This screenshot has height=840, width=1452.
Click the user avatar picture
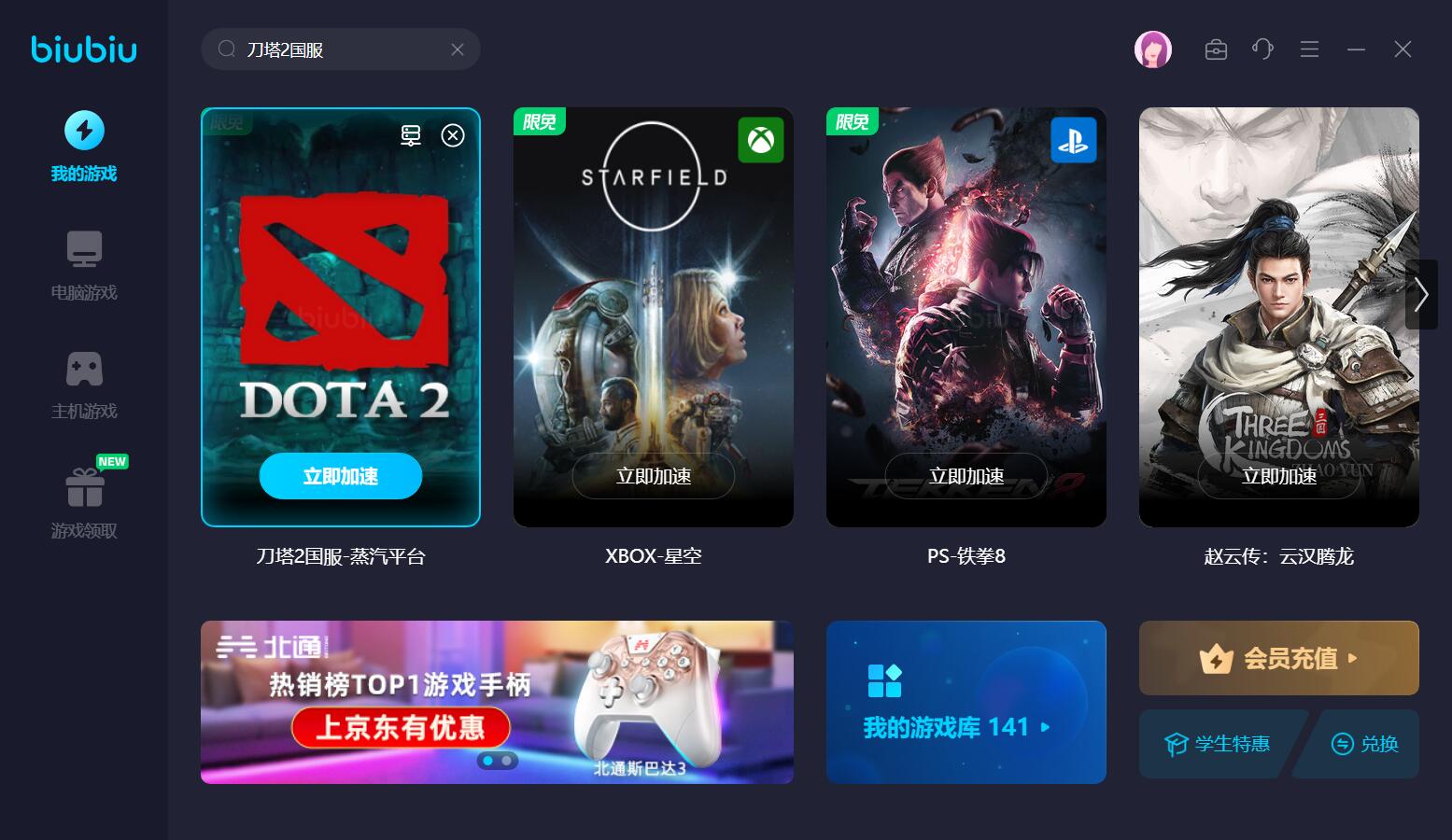[1153, 49]
